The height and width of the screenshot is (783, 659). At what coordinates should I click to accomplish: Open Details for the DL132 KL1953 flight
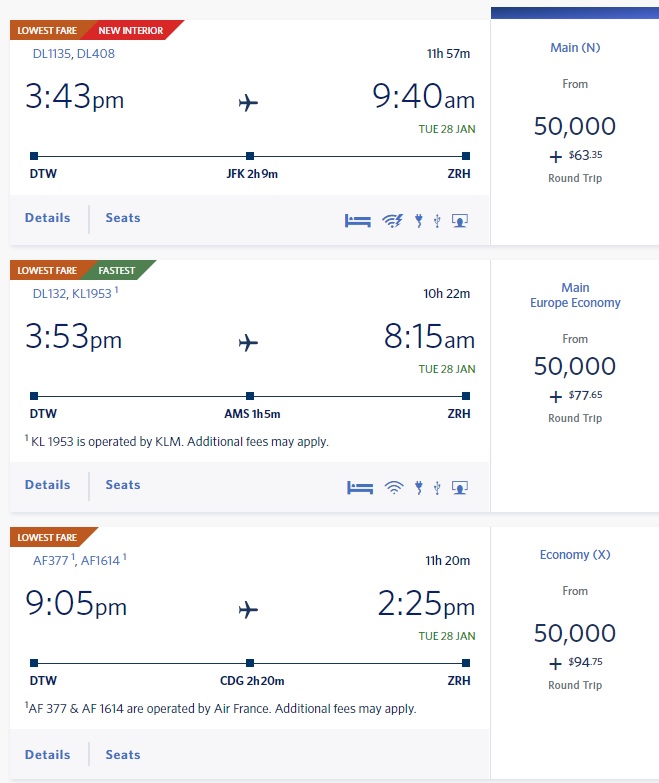tap(48, 485)
